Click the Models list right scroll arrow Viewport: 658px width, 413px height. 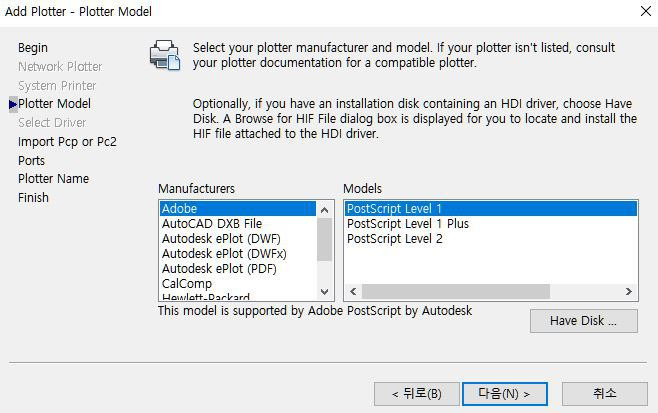628,291
